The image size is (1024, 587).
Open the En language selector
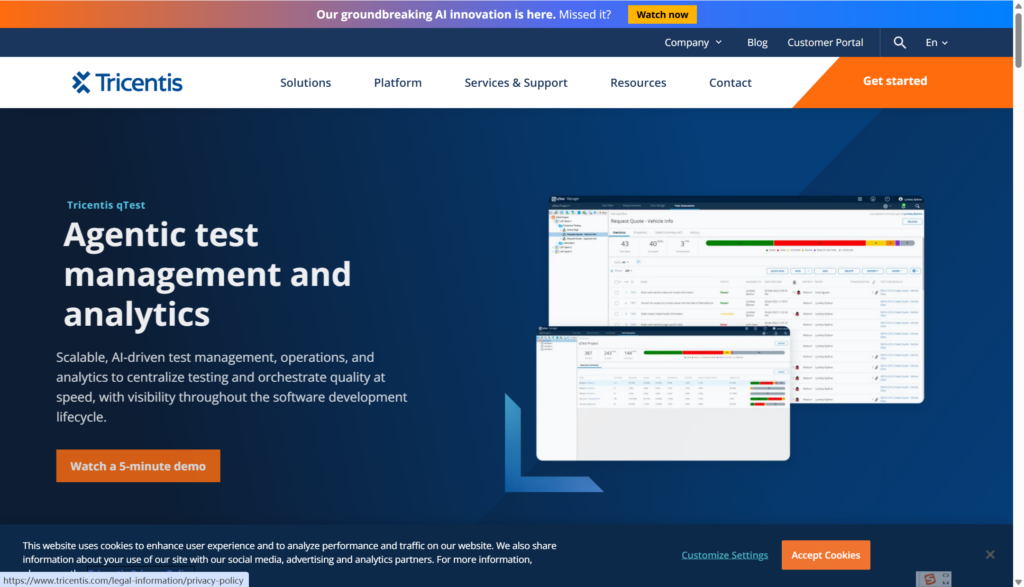tap(936, 42)
